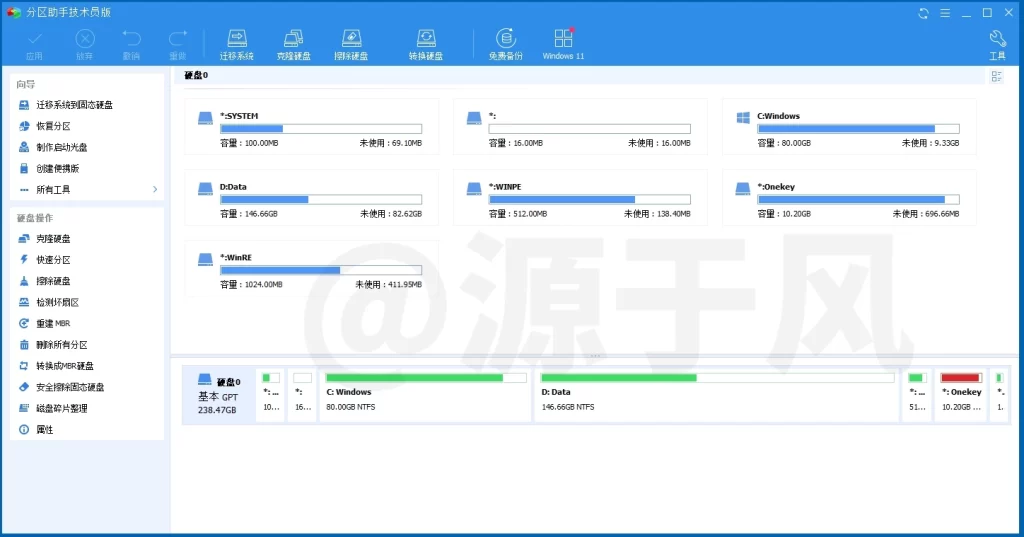
Task: Open 迁移系统 in the top toolbar
Action: [236, 45]
